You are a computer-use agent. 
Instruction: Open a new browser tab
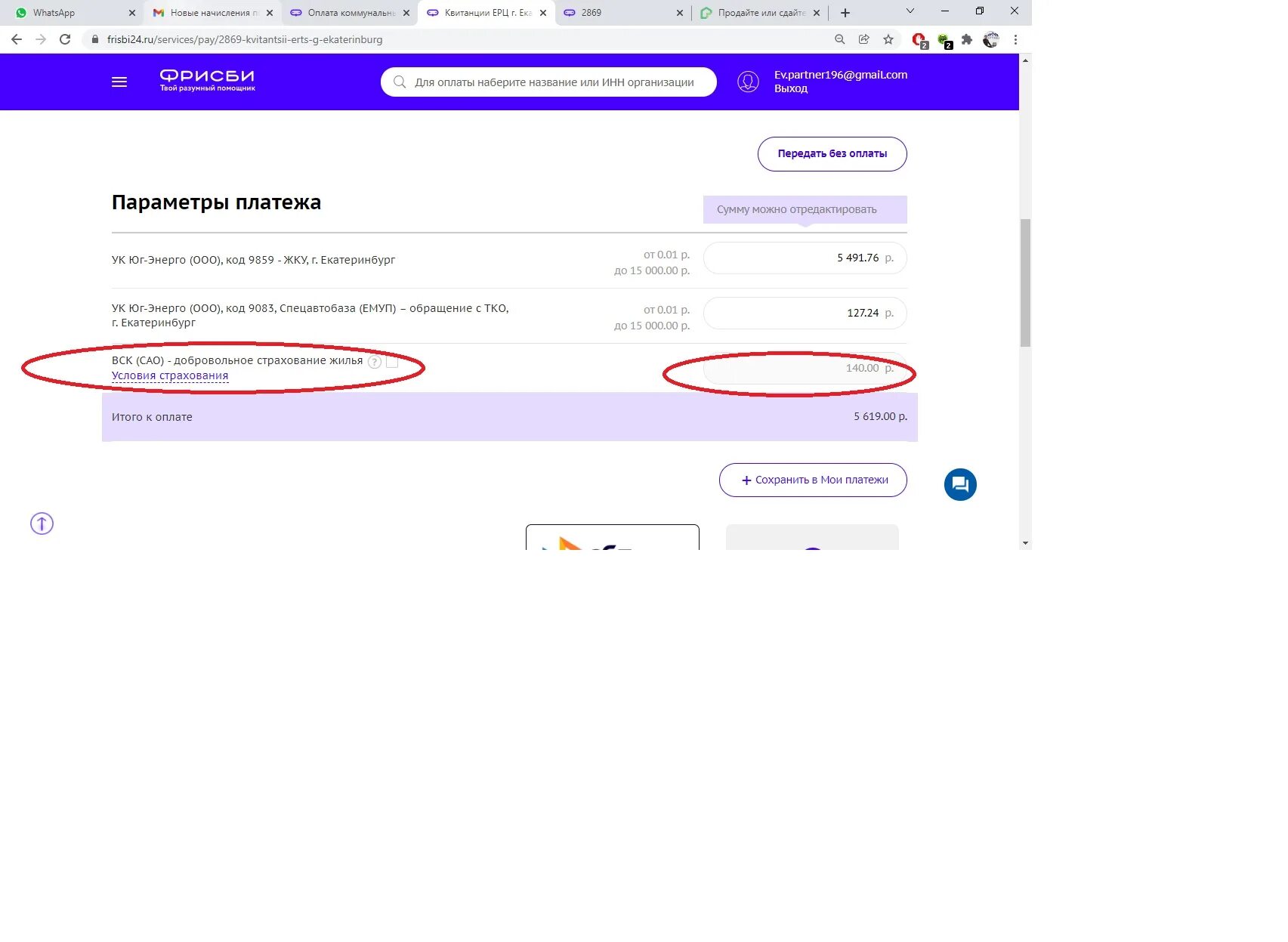pos(845,13)
